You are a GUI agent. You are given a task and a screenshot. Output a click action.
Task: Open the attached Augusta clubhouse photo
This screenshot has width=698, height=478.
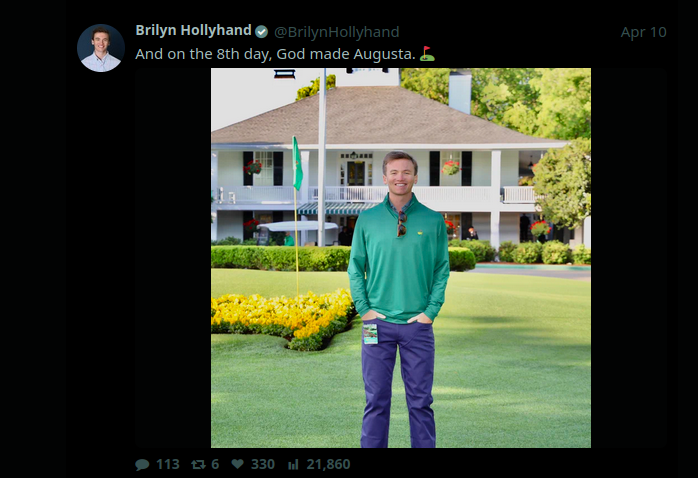coord(401,258)
